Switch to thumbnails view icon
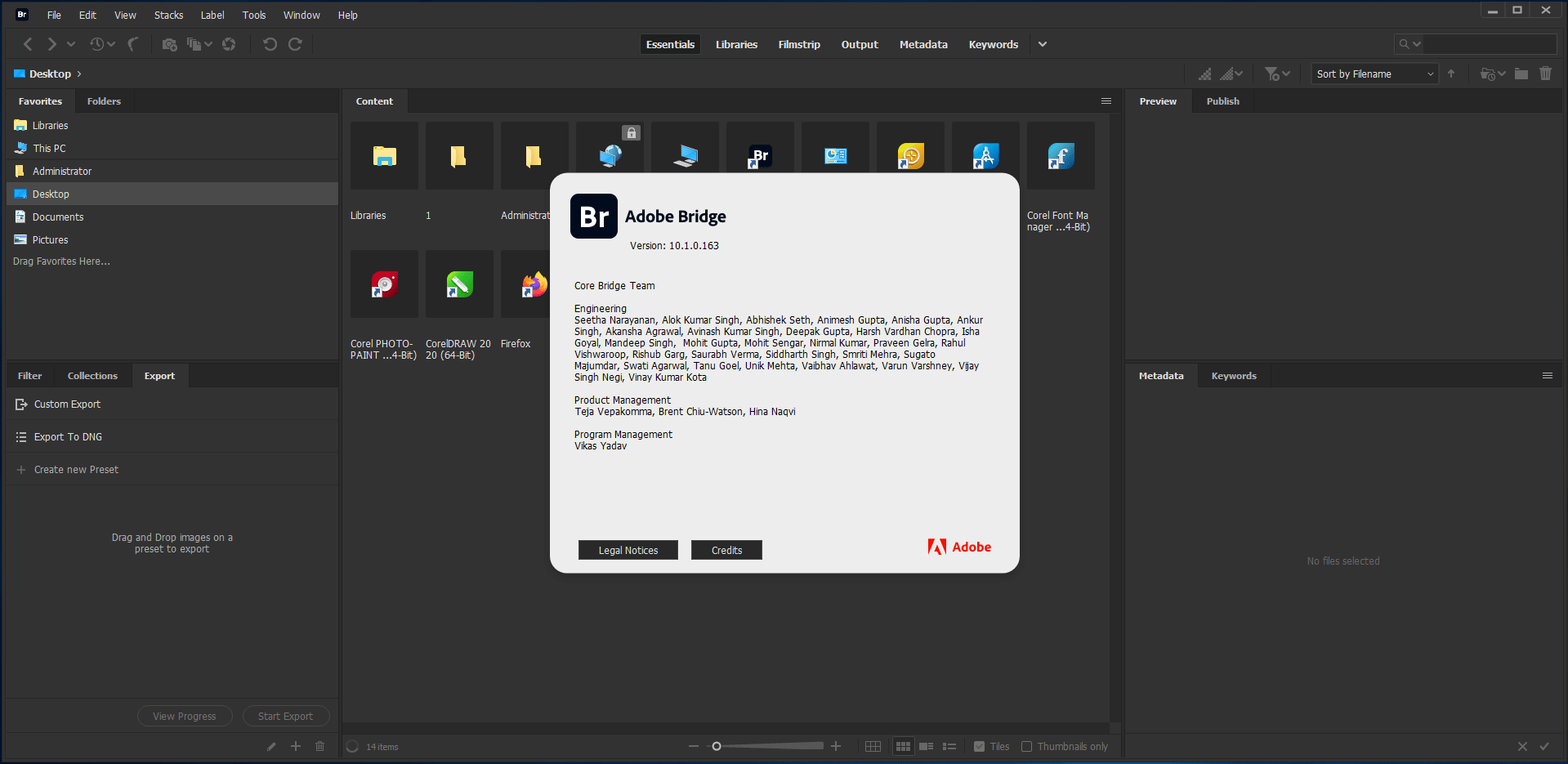This screenshot has height=764, width=1568. click(903, 746)
